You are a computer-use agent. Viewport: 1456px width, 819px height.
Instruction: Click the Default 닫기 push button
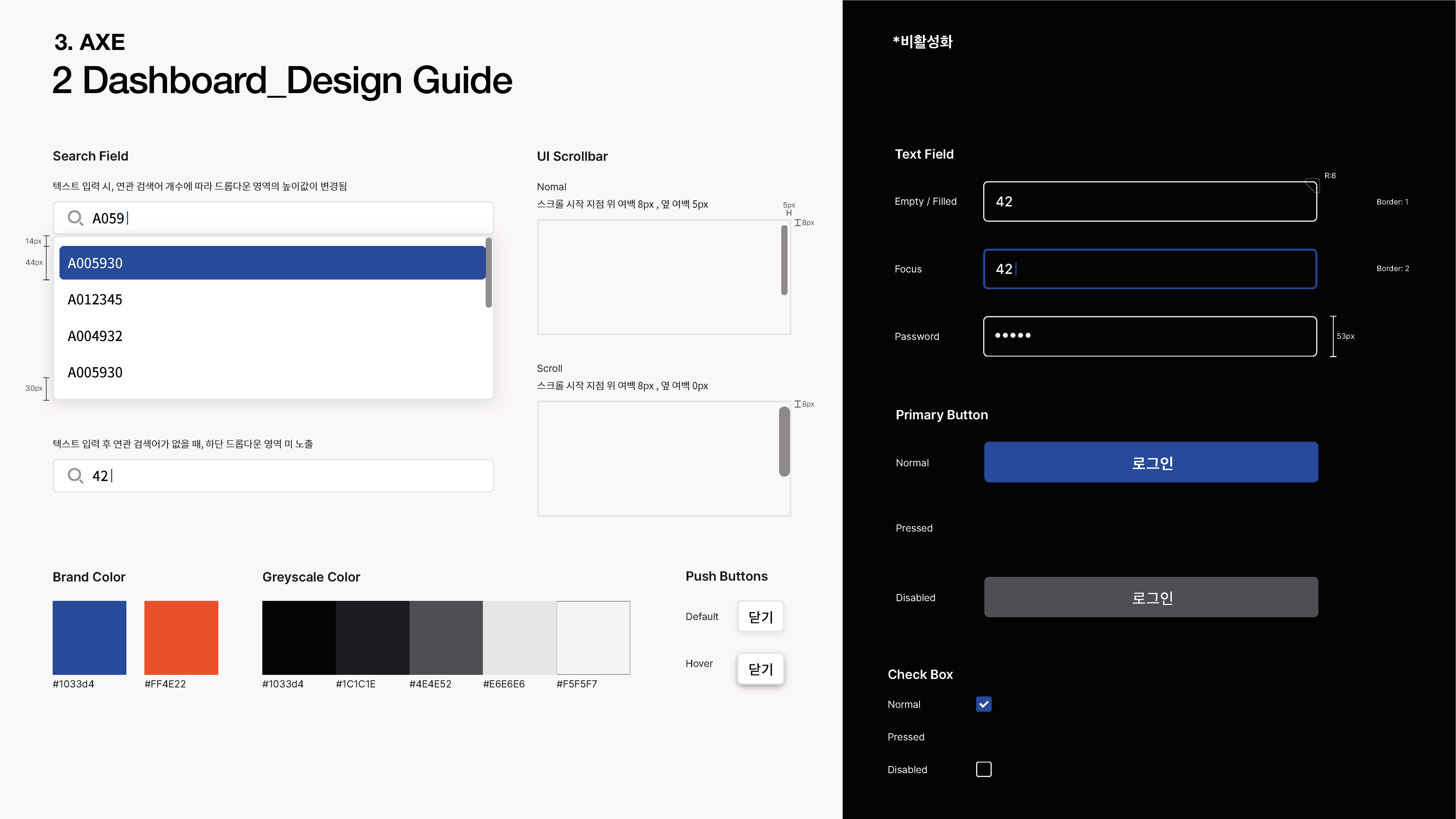pos(760,617)
